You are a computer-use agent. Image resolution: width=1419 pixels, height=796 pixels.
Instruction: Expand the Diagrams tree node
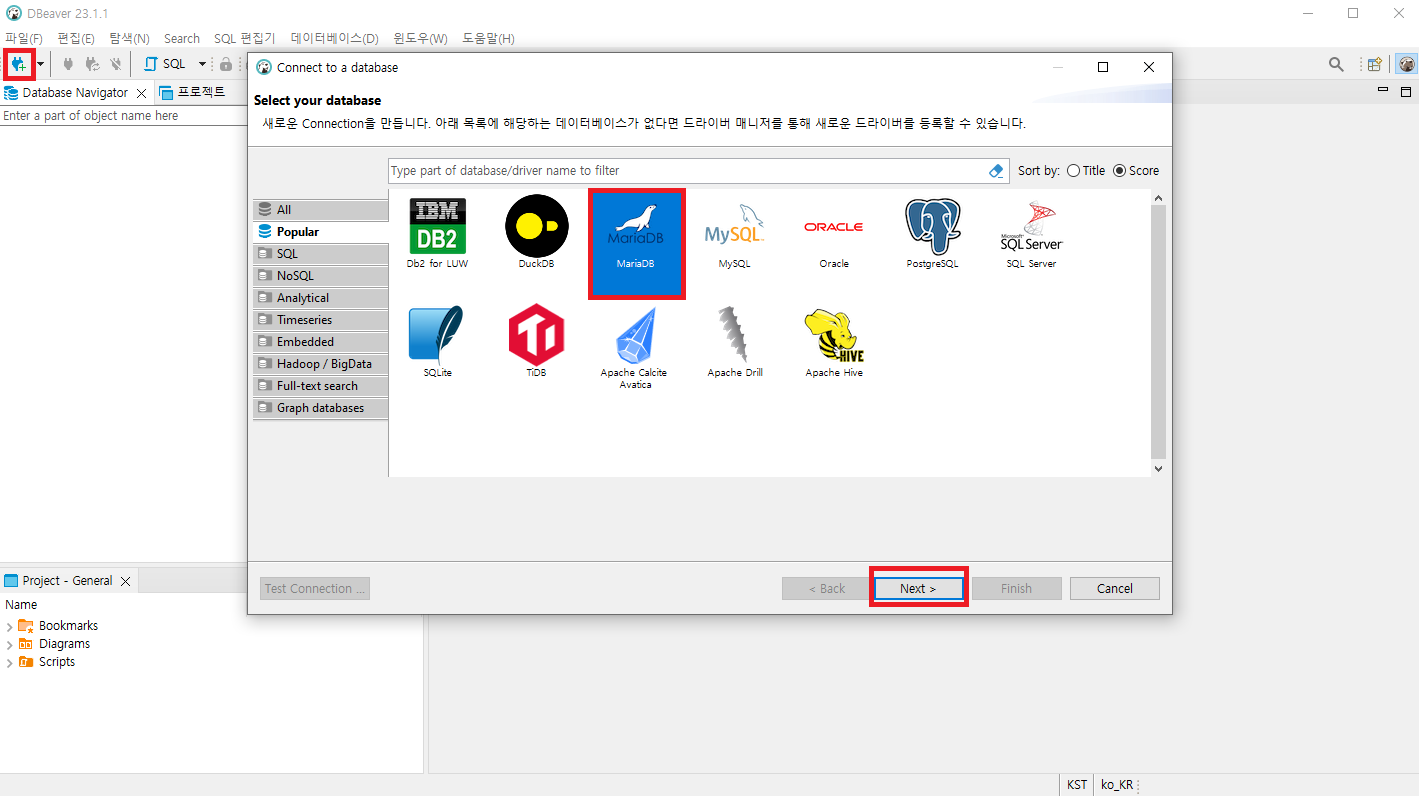10,644
